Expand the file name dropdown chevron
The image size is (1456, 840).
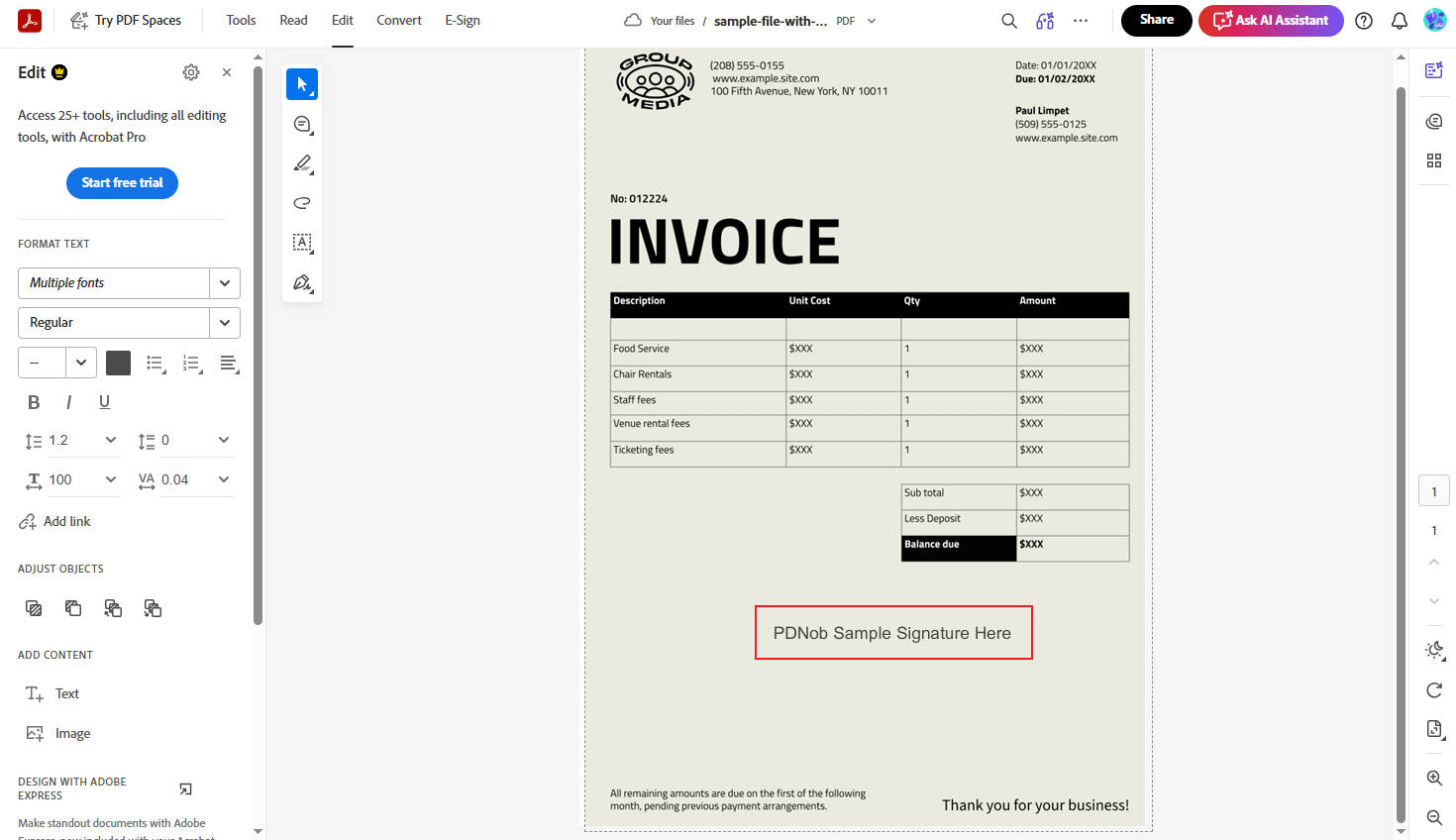(x=872, y=21)
